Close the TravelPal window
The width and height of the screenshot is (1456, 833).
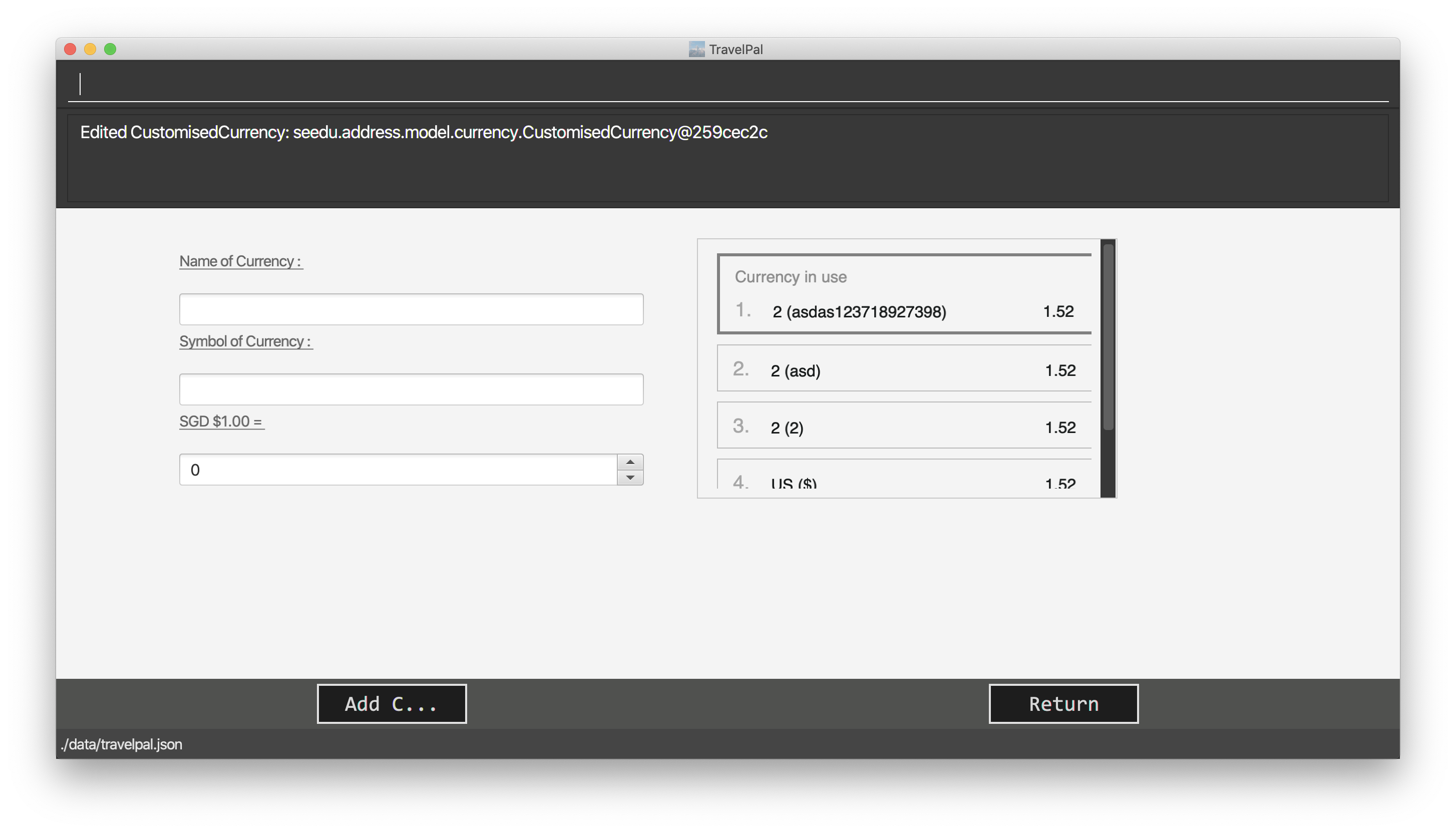click(x=71, y=49)
